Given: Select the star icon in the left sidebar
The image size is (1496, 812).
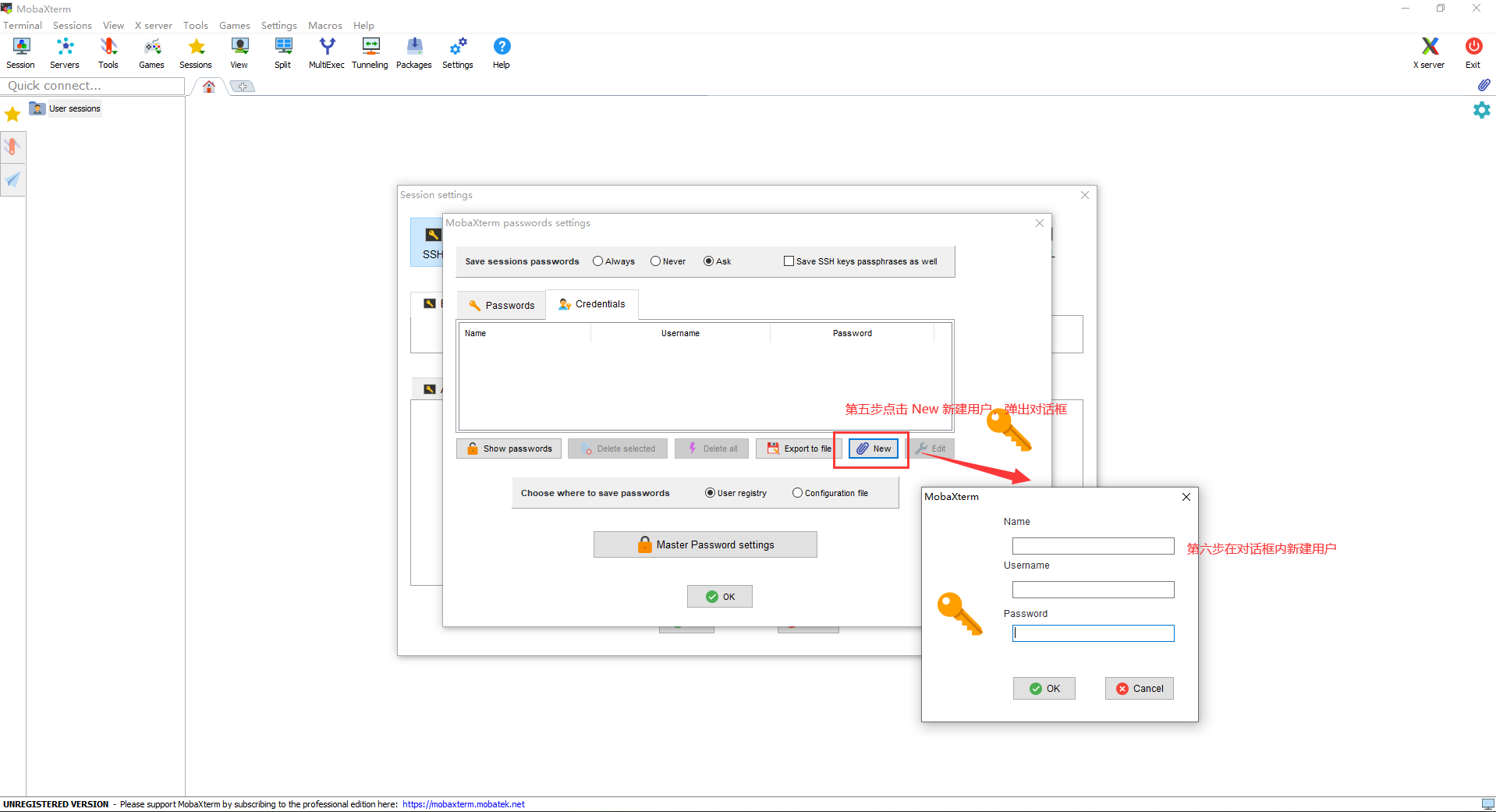Looking at the screenshot, I should point(12,115).
